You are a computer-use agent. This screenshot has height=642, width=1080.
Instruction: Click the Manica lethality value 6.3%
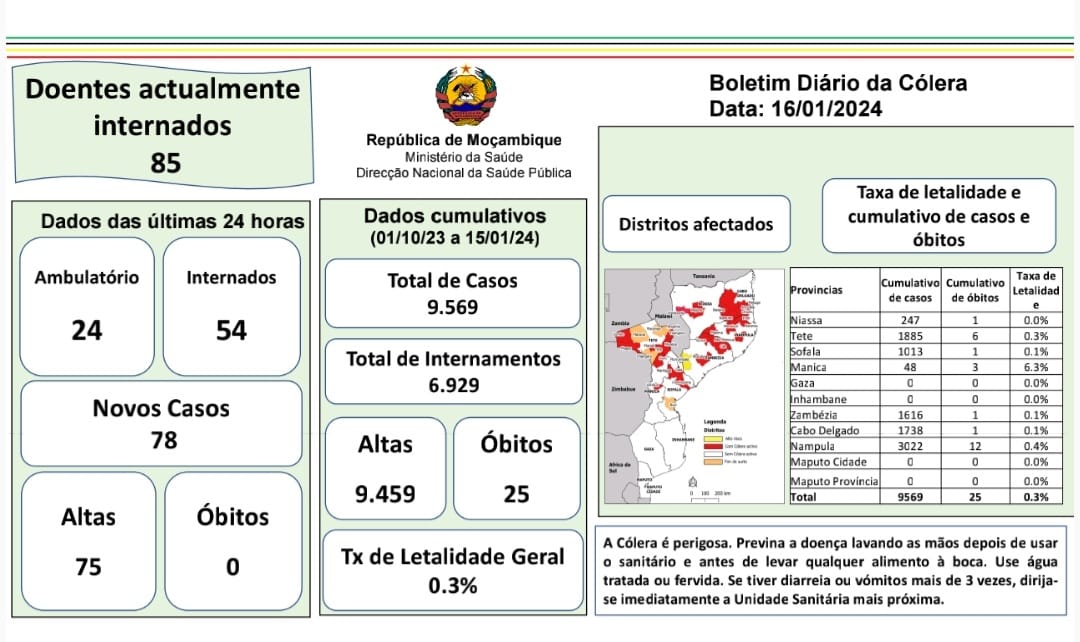1035,367
